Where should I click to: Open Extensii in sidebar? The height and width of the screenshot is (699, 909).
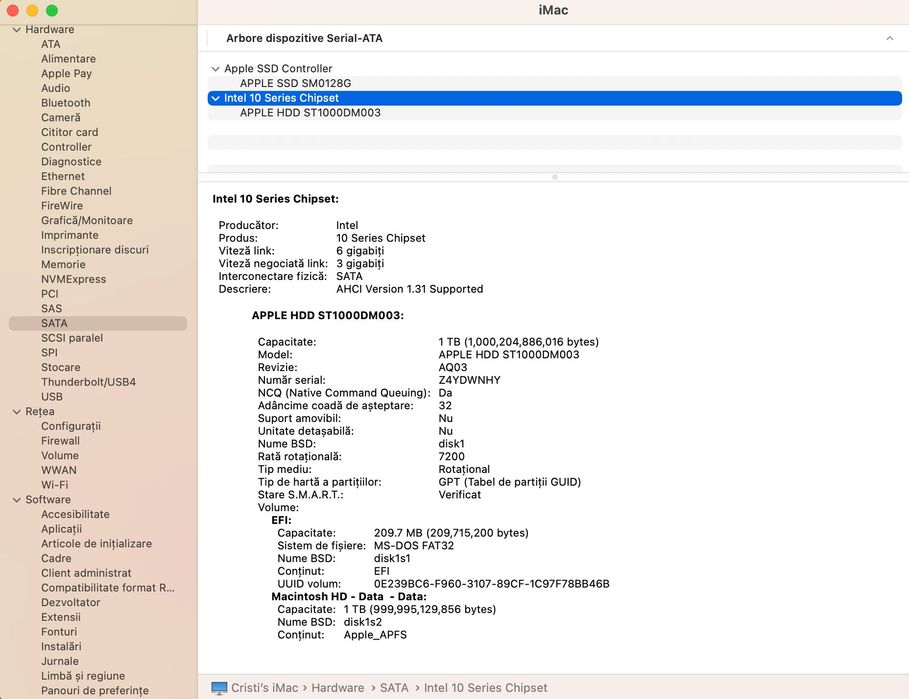coord(61,617)
